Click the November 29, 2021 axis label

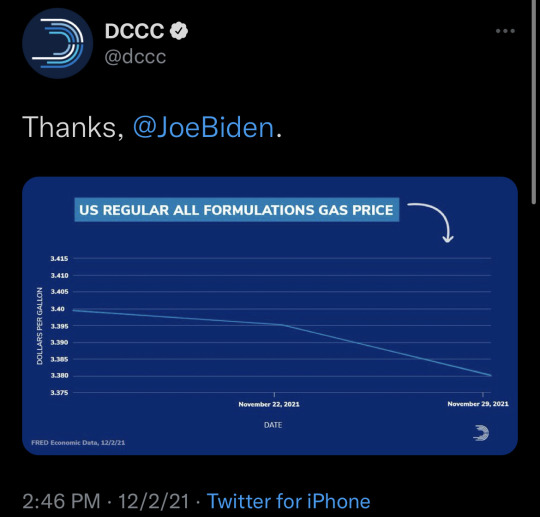(478, 404)
